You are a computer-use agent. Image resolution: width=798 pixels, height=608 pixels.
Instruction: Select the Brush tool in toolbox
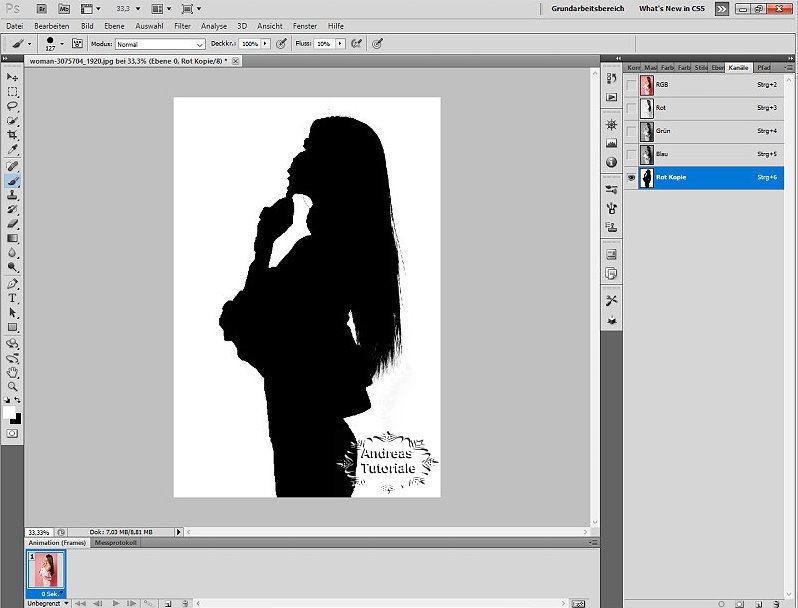(12, 181)
